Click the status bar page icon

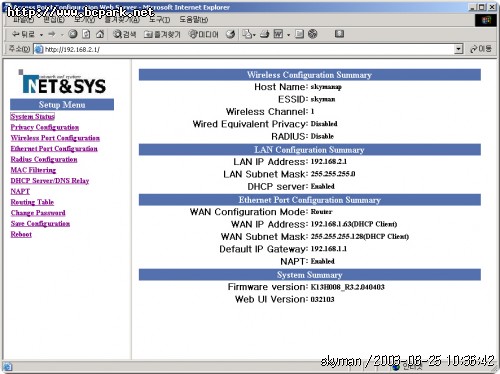pos(8,367)
